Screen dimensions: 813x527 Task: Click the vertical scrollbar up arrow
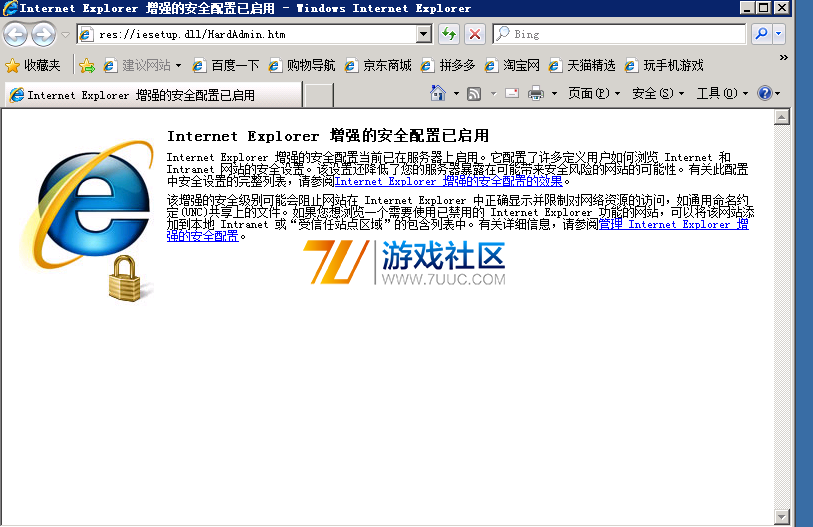click(782, 117)
